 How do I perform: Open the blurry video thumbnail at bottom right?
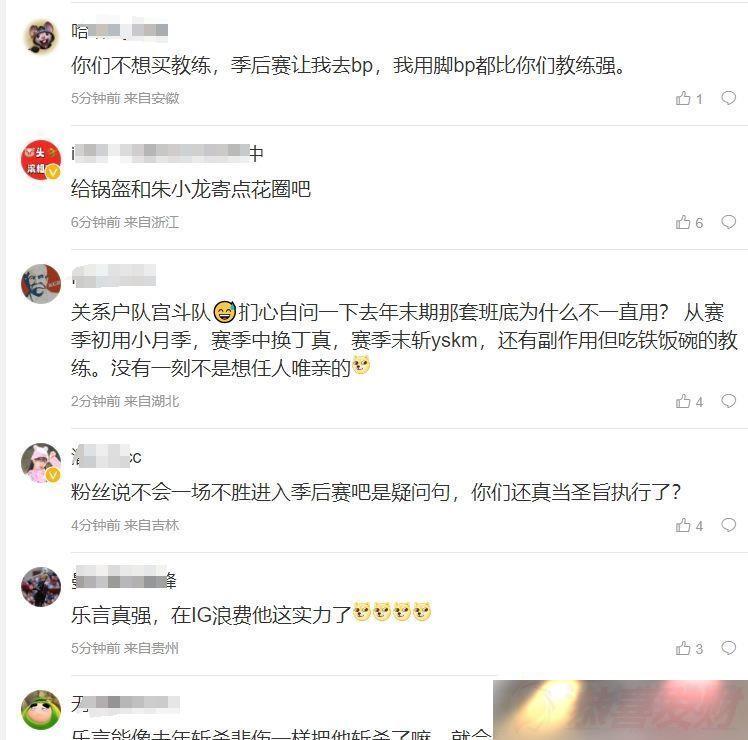(x=620, y=710)
